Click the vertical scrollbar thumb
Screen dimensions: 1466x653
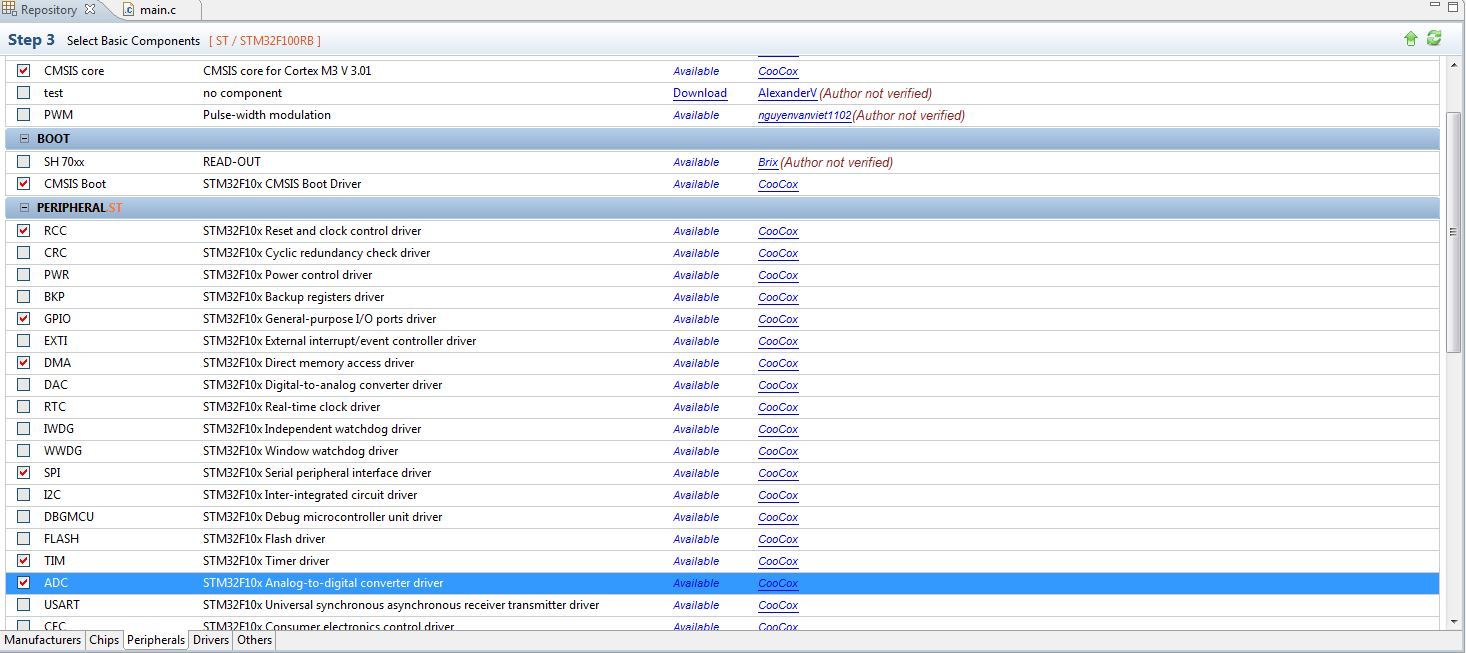(x=1454, y=230)
